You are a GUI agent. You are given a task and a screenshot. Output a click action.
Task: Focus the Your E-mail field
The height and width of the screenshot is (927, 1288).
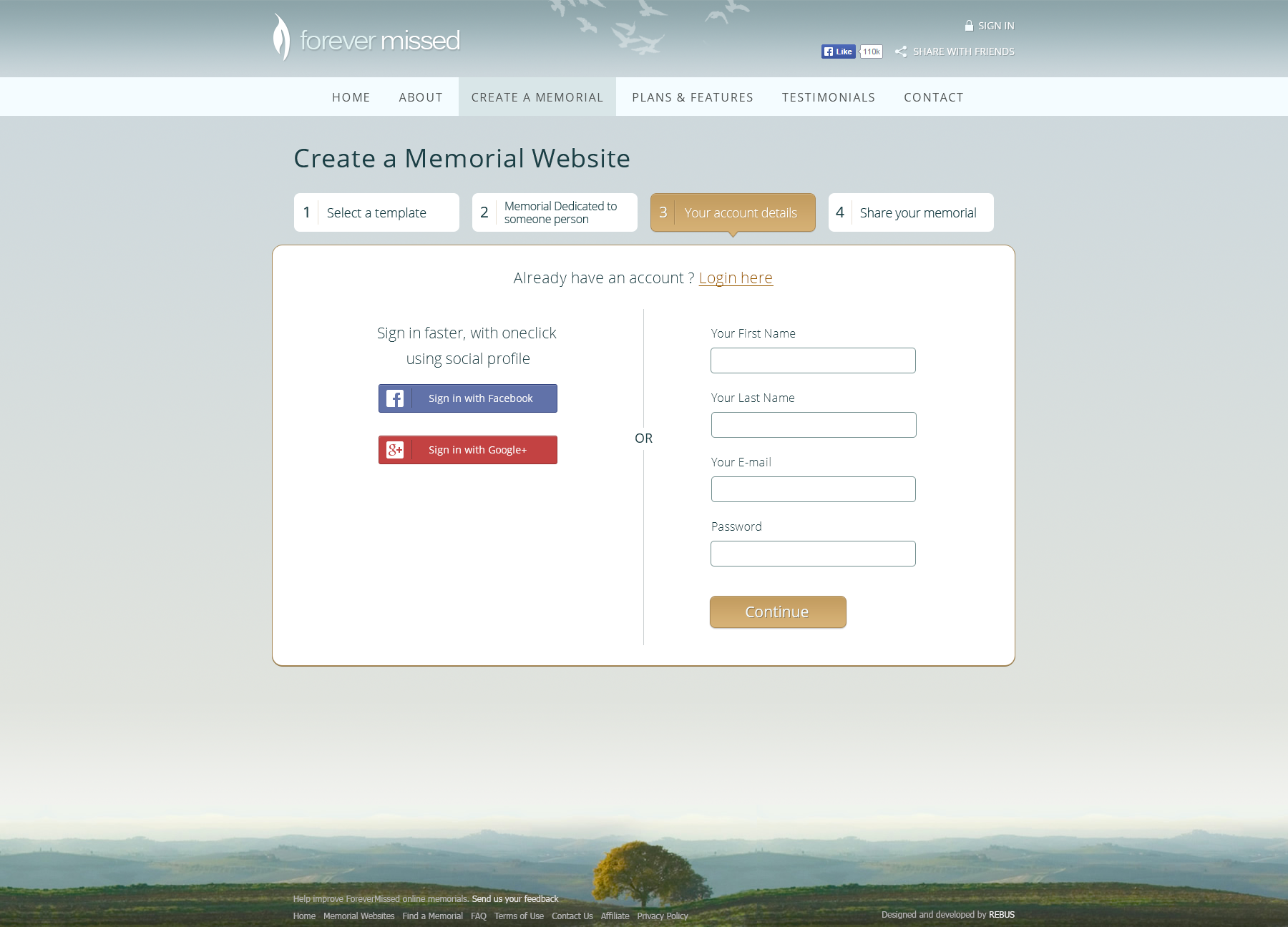(x=814, y=489)
